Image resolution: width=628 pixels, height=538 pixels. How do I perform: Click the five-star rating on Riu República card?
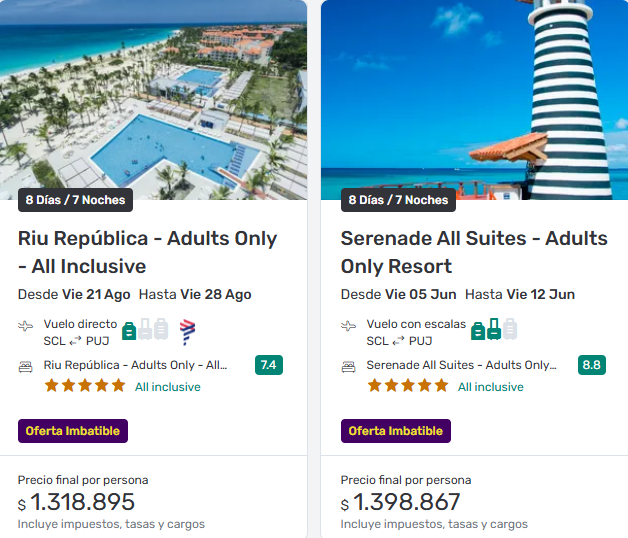pos(85,386)
